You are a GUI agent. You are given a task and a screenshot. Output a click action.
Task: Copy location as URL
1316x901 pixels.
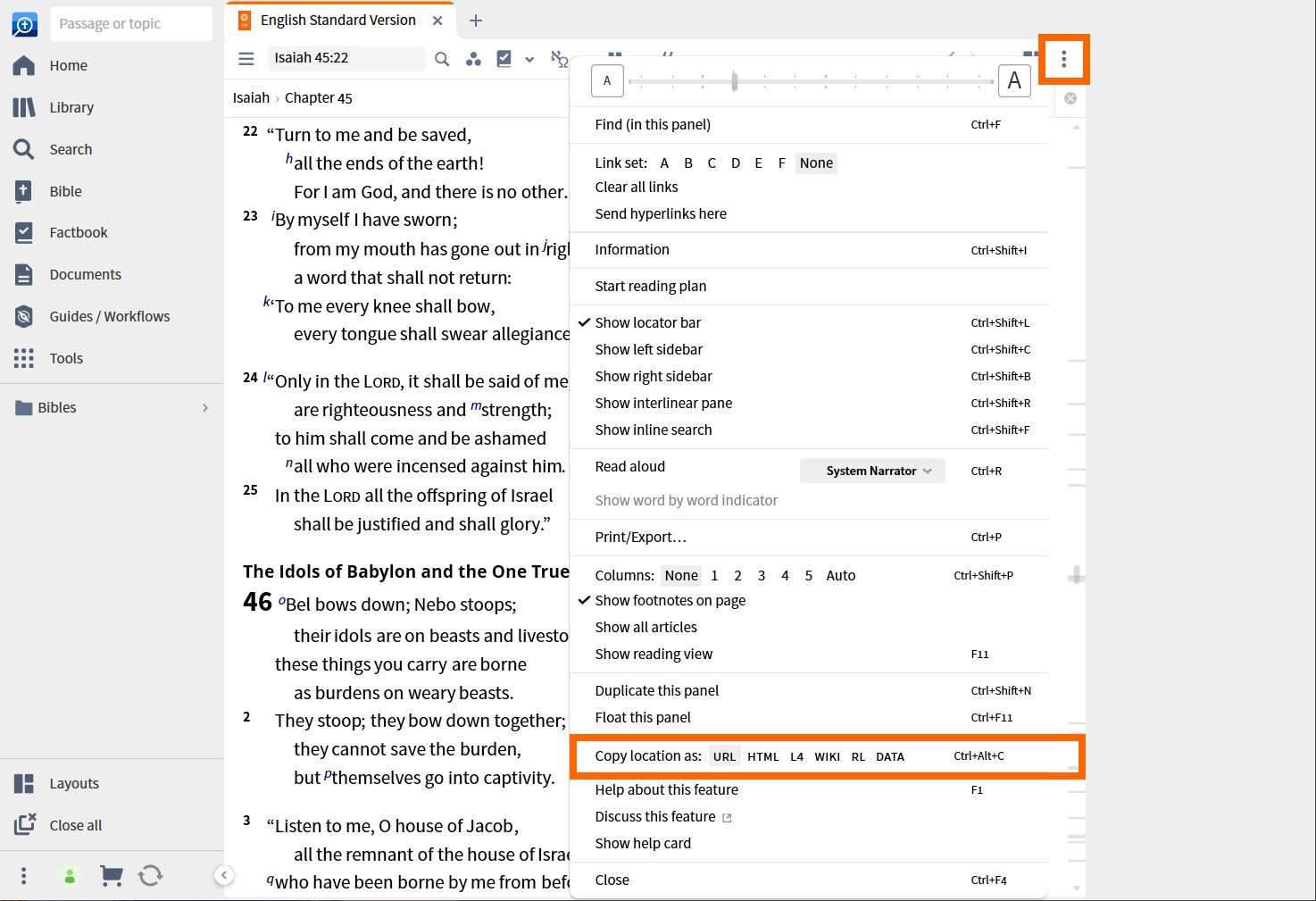[724, 756]
